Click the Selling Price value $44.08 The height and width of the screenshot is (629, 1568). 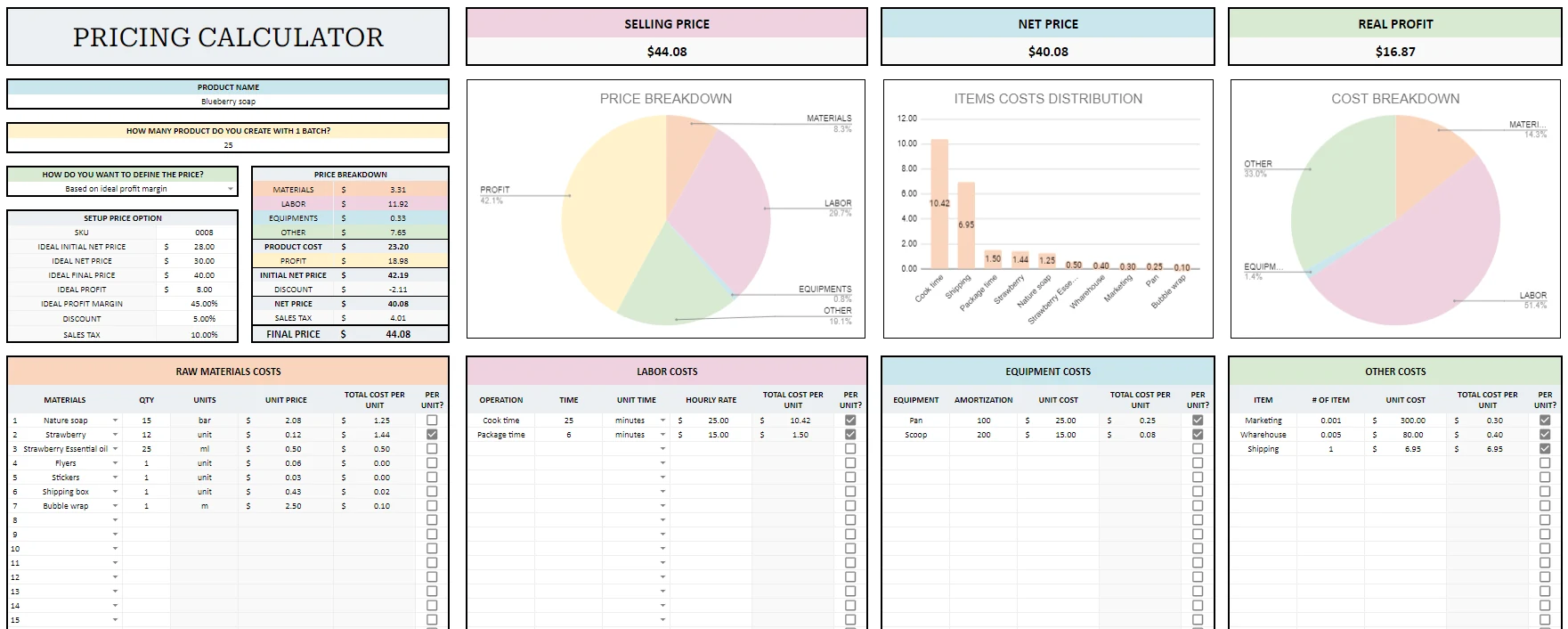pyautogui.click(x=667, y=52)
